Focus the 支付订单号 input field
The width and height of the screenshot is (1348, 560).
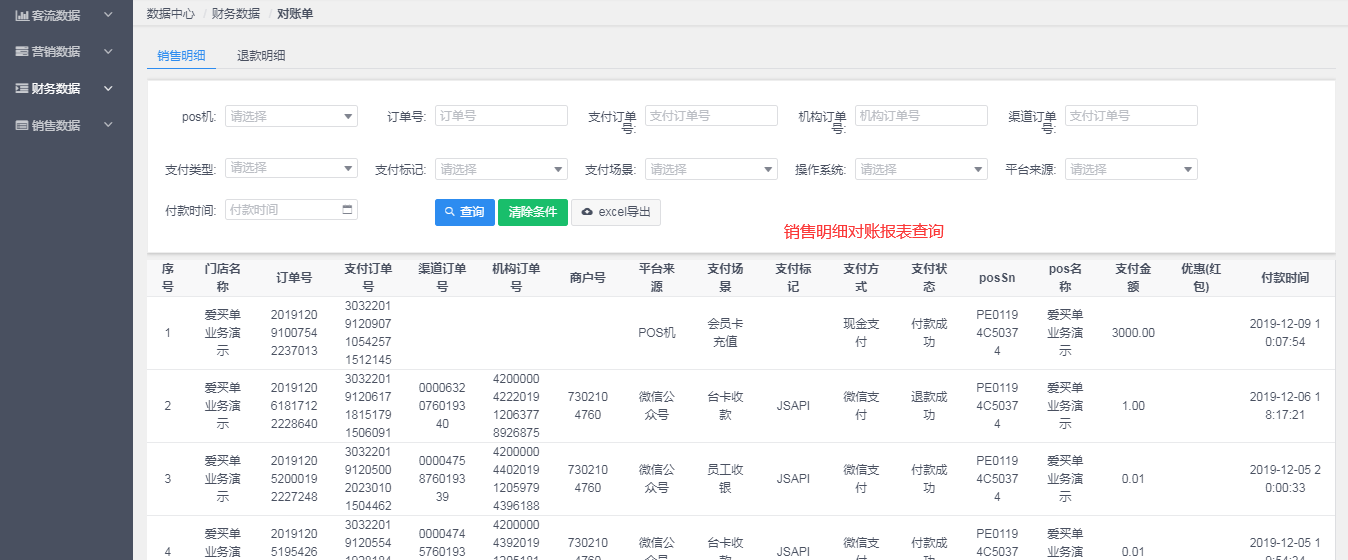pyautogui.click(x=711, y=116)
